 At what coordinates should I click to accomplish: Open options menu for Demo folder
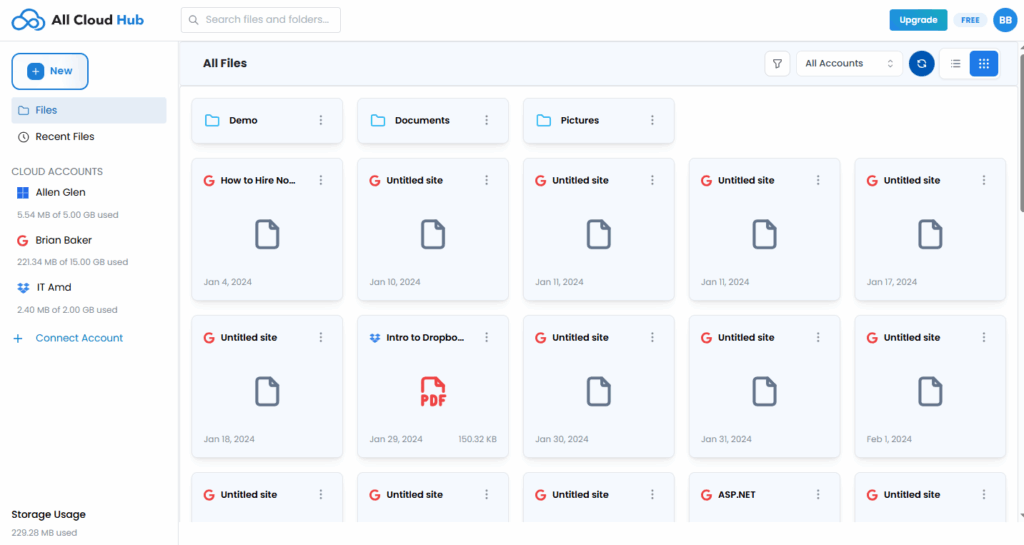(321, 120)
